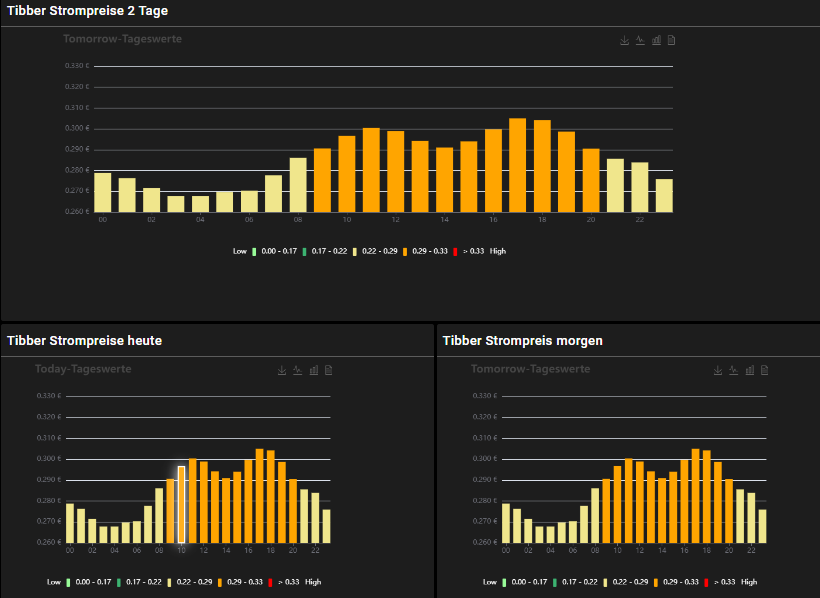Toggle the 0.22 - 0.29 range in the 2 Tage legend
The image size is (820, 598).
click(375, 252)
